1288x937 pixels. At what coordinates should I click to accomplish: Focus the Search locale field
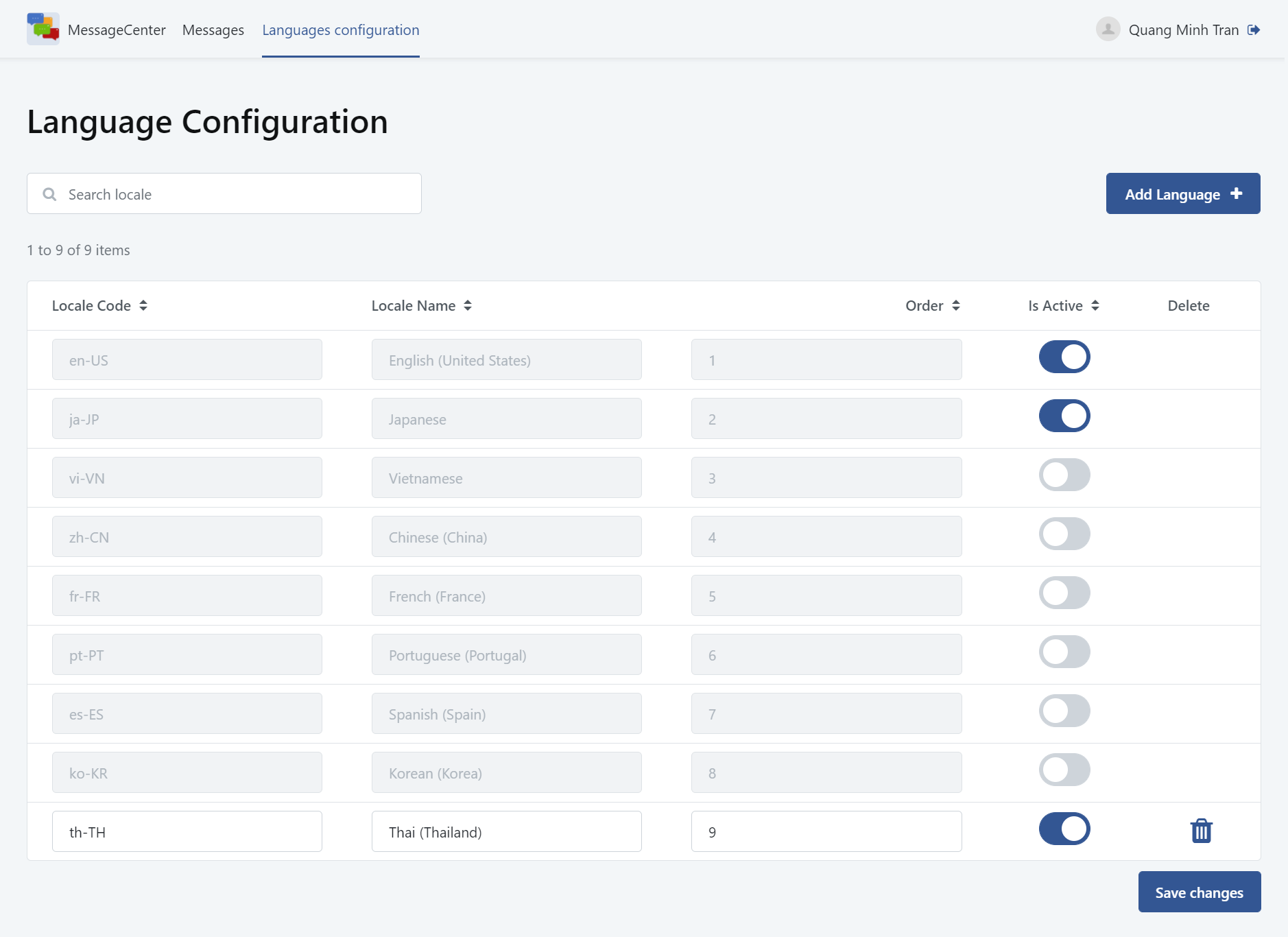click(224, 193)
